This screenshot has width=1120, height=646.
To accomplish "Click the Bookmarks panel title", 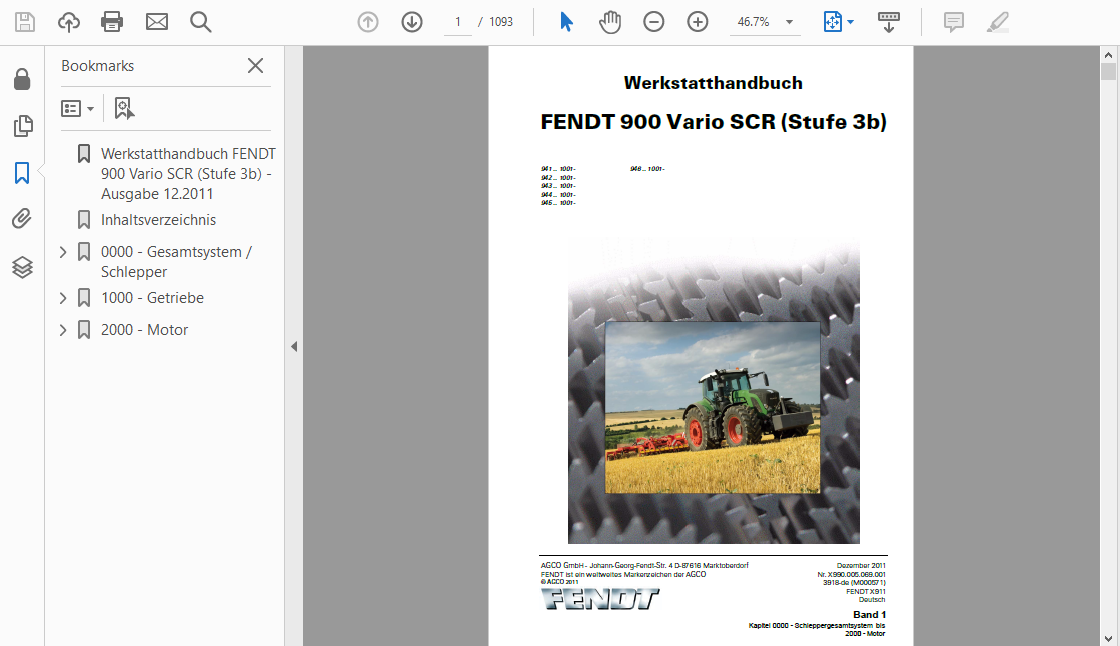I will point(98,66).
